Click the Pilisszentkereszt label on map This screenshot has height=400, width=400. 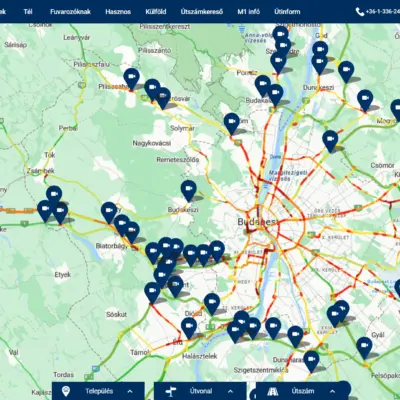165,26
